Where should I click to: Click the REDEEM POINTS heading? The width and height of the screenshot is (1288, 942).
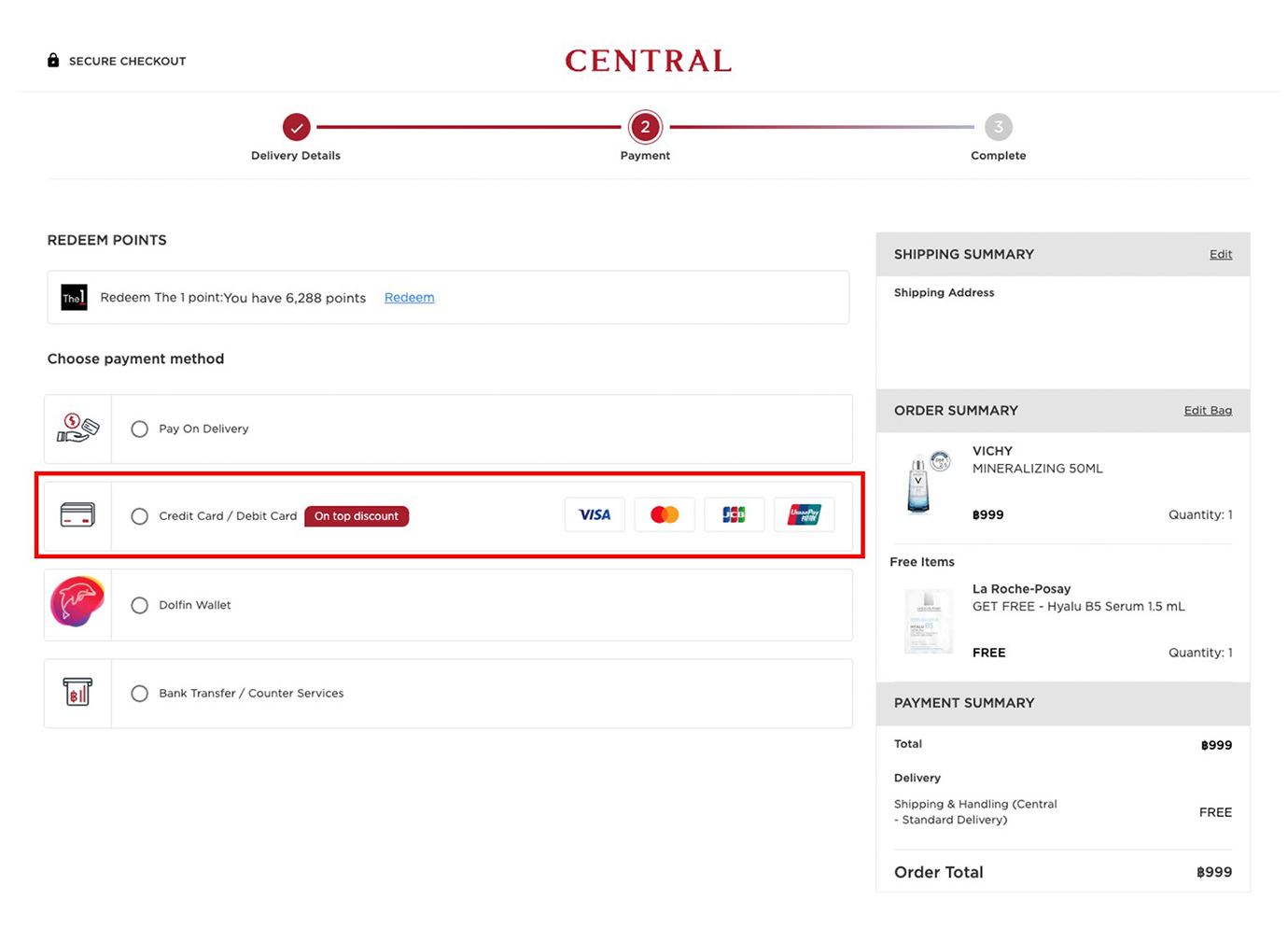(x=106, y=240)
